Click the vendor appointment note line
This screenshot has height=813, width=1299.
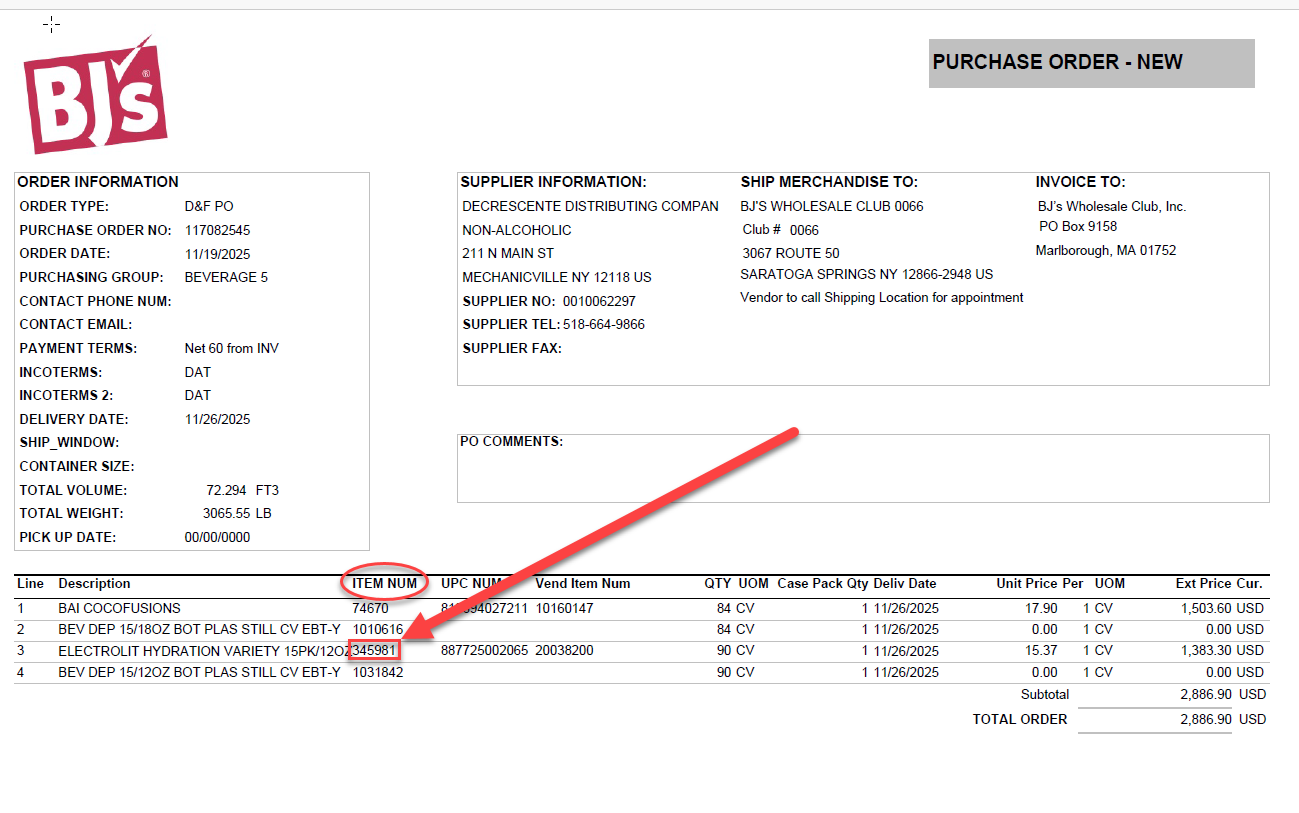click(x=882, y=297)
